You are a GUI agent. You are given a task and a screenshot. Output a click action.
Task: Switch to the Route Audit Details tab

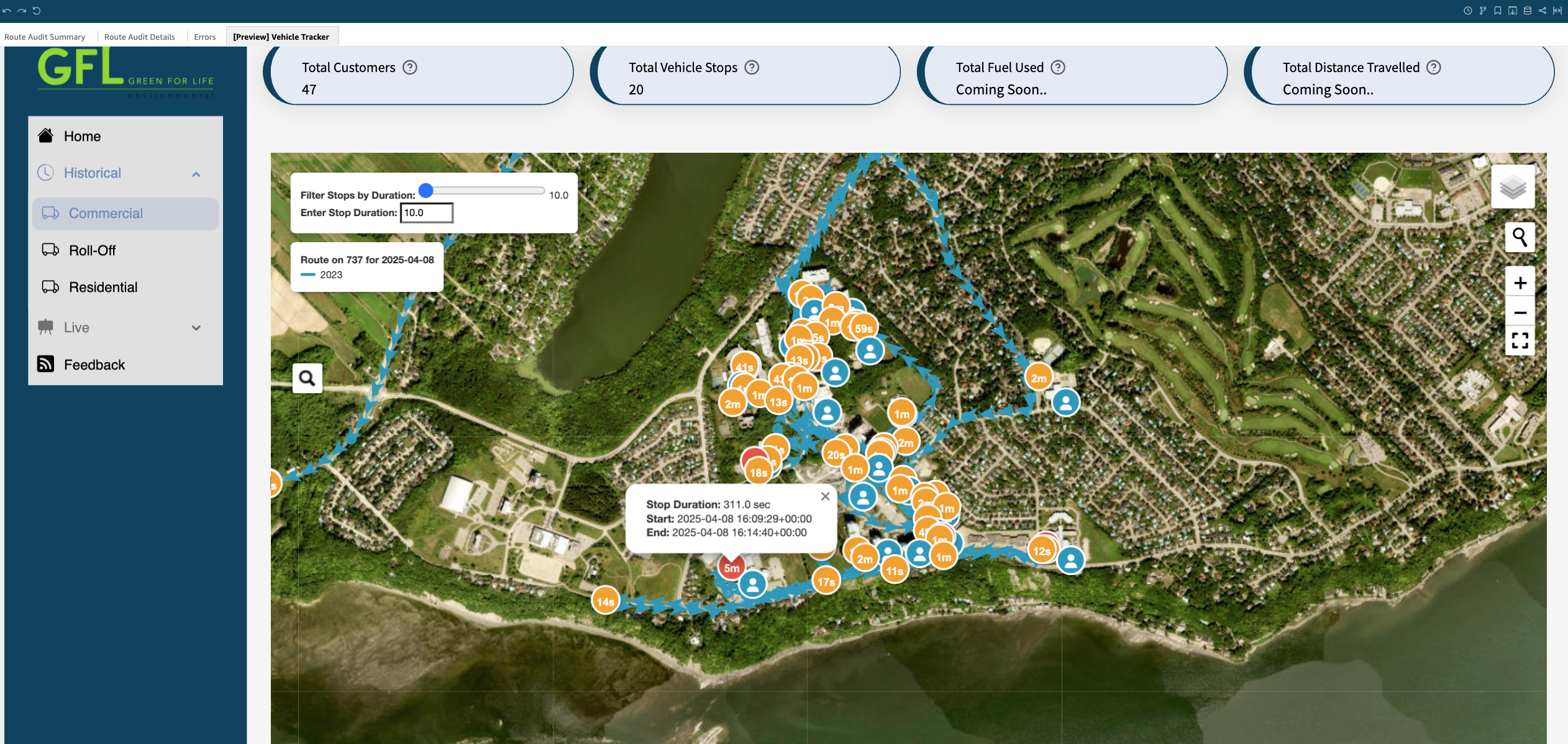(139, 37)
